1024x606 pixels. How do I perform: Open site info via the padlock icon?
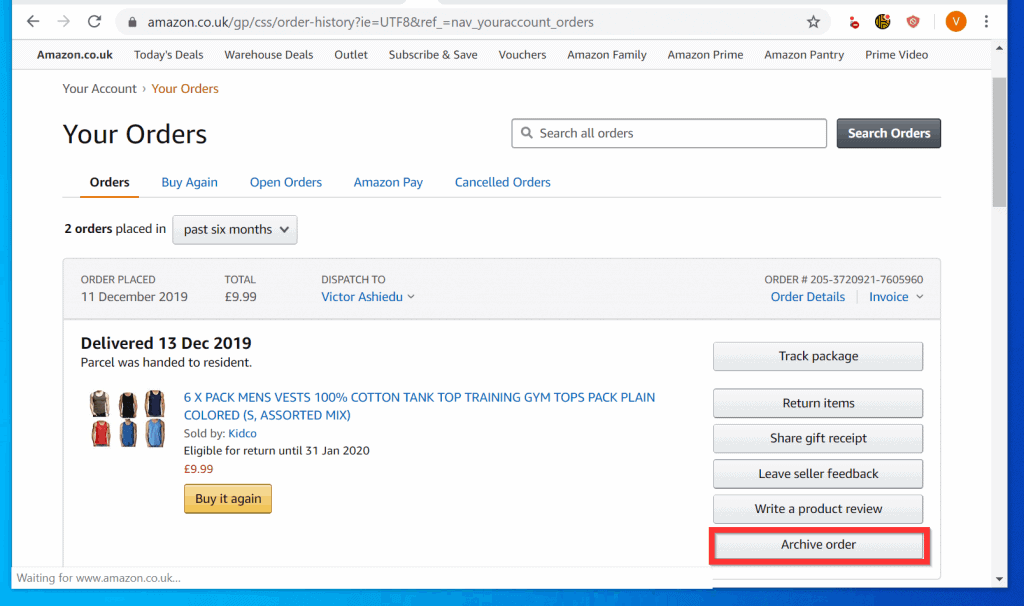pos(131,20)
